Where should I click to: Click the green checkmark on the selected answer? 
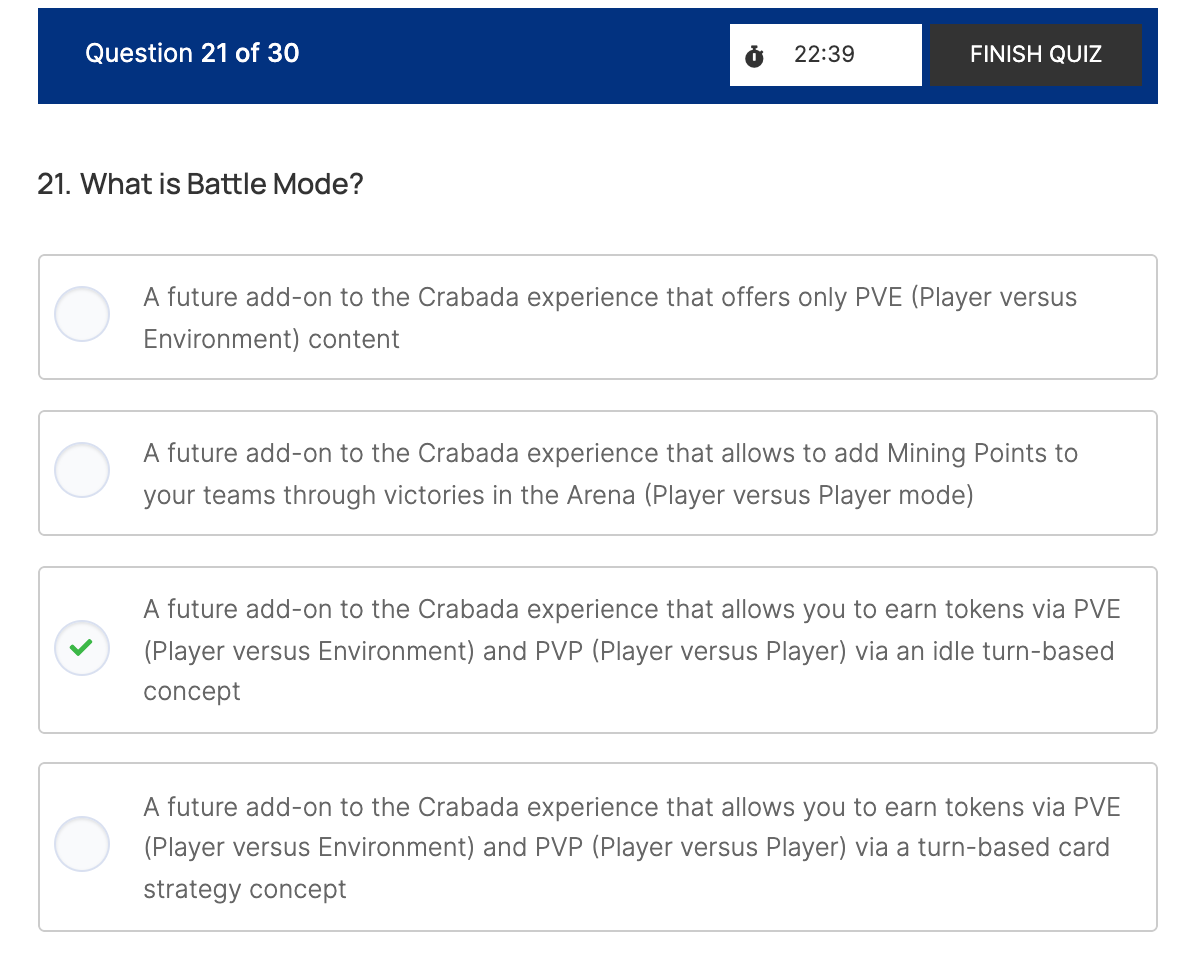point(82,648)
